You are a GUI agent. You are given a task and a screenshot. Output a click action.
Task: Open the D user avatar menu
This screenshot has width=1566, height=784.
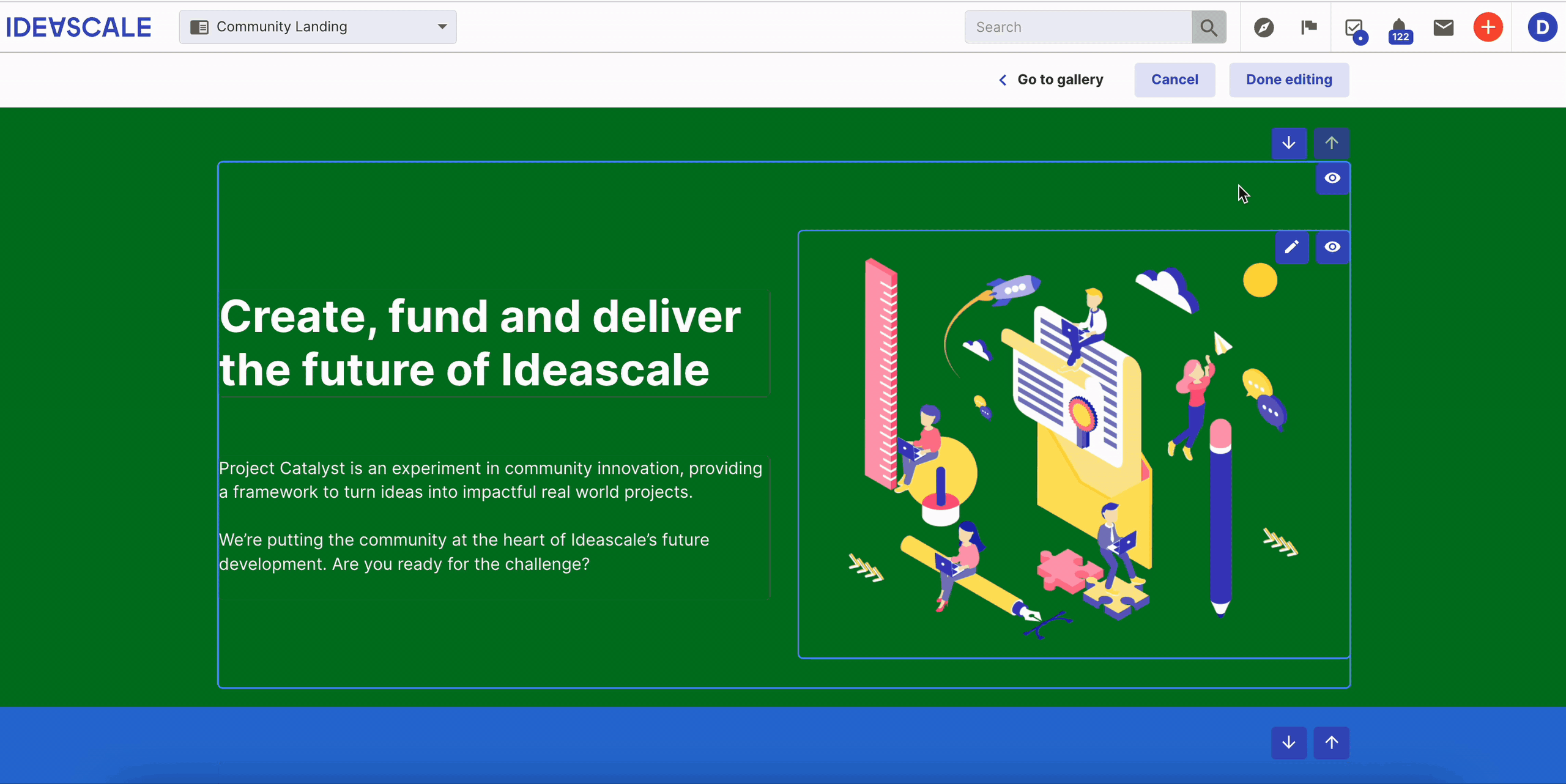coord(1542,27)
